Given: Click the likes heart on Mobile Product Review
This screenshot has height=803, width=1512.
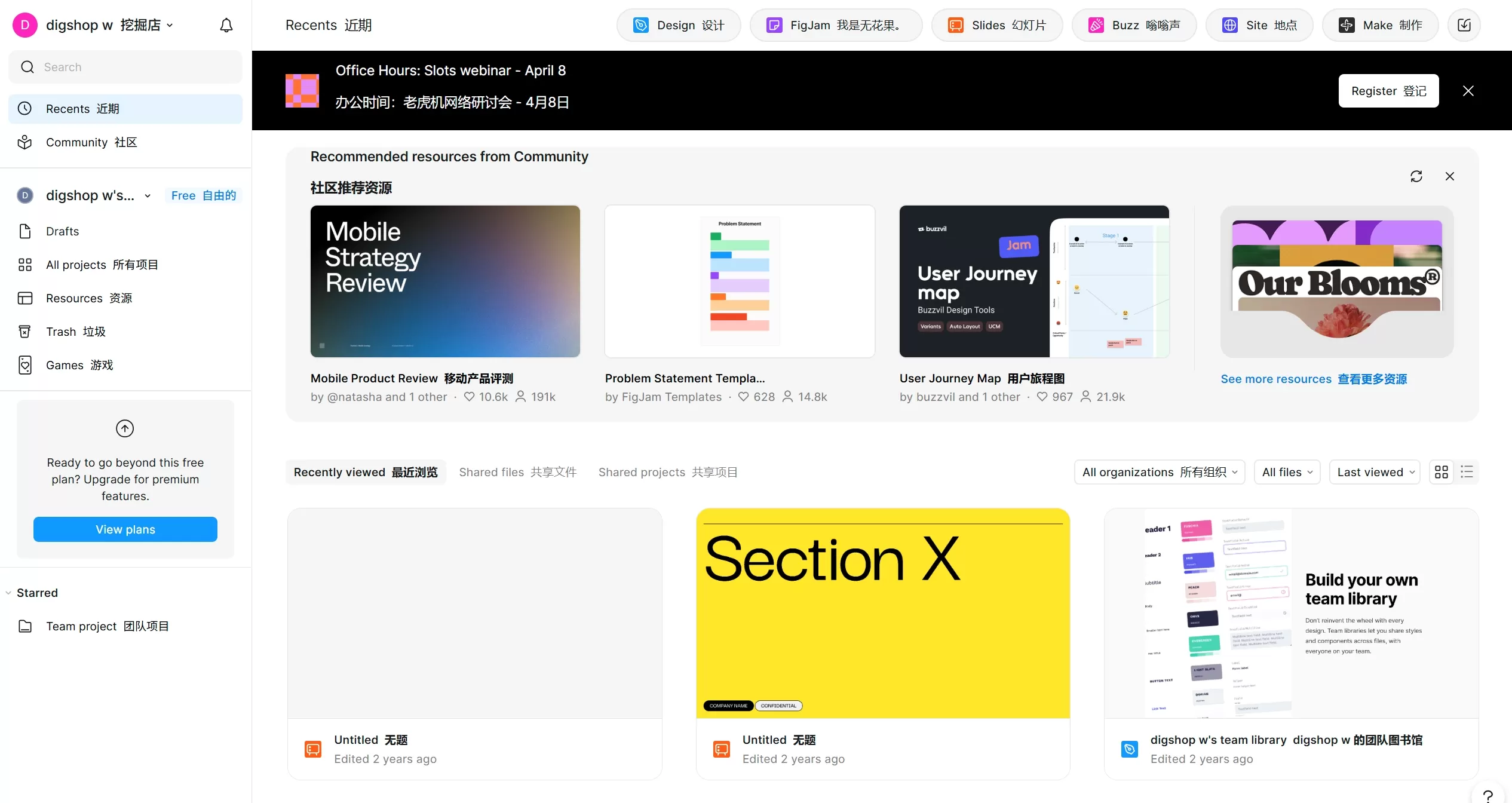Looking at the screenshot, I should 470,397.
